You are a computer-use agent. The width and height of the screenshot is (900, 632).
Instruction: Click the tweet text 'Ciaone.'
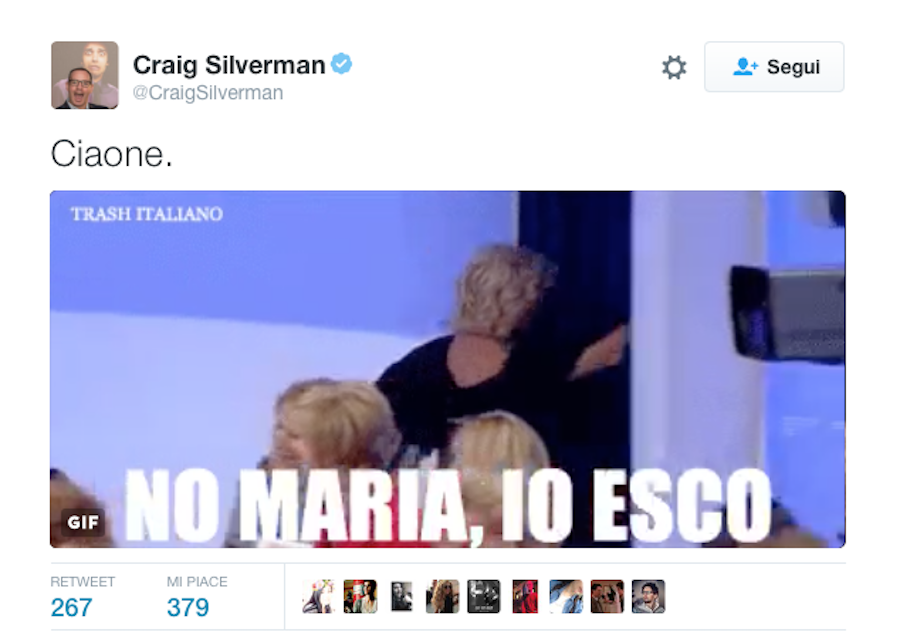[111, 154]
